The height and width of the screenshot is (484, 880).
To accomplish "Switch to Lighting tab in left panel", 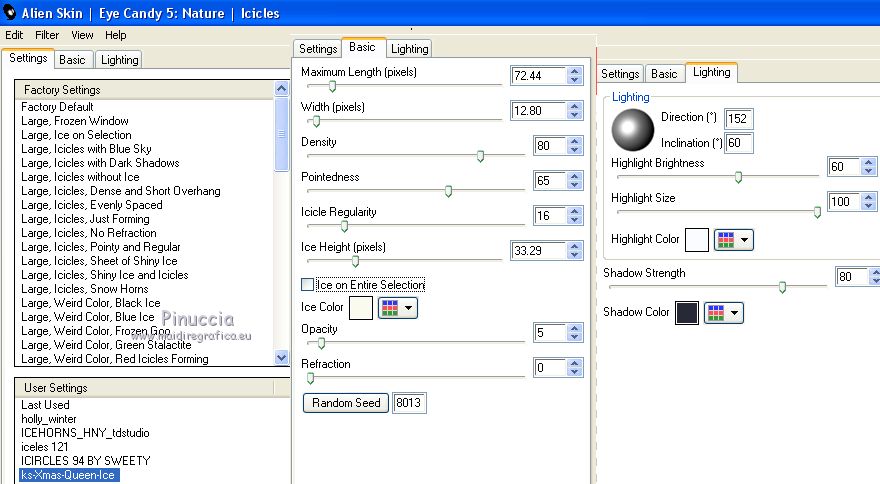I will 120,60.
